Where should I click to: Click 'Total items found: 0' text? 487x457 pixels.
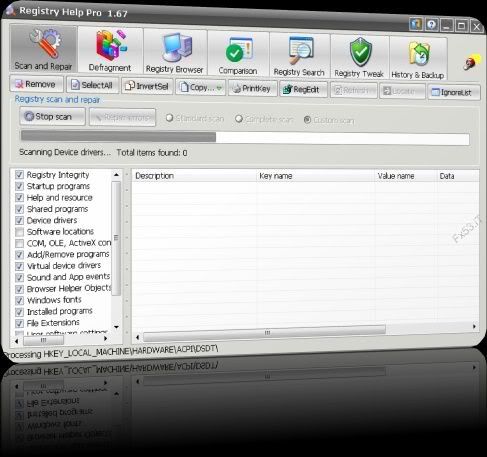coord(152,153)
